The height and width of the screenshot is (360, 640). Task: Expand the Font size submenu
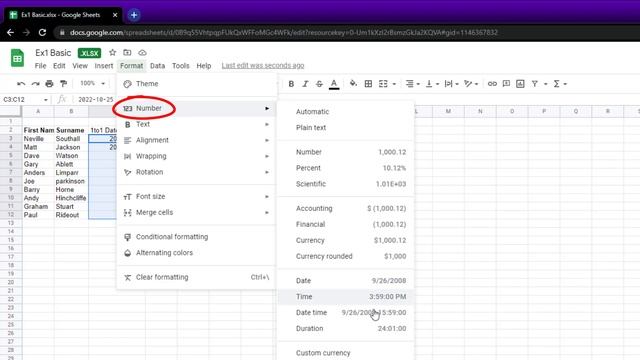pos(196,196)
